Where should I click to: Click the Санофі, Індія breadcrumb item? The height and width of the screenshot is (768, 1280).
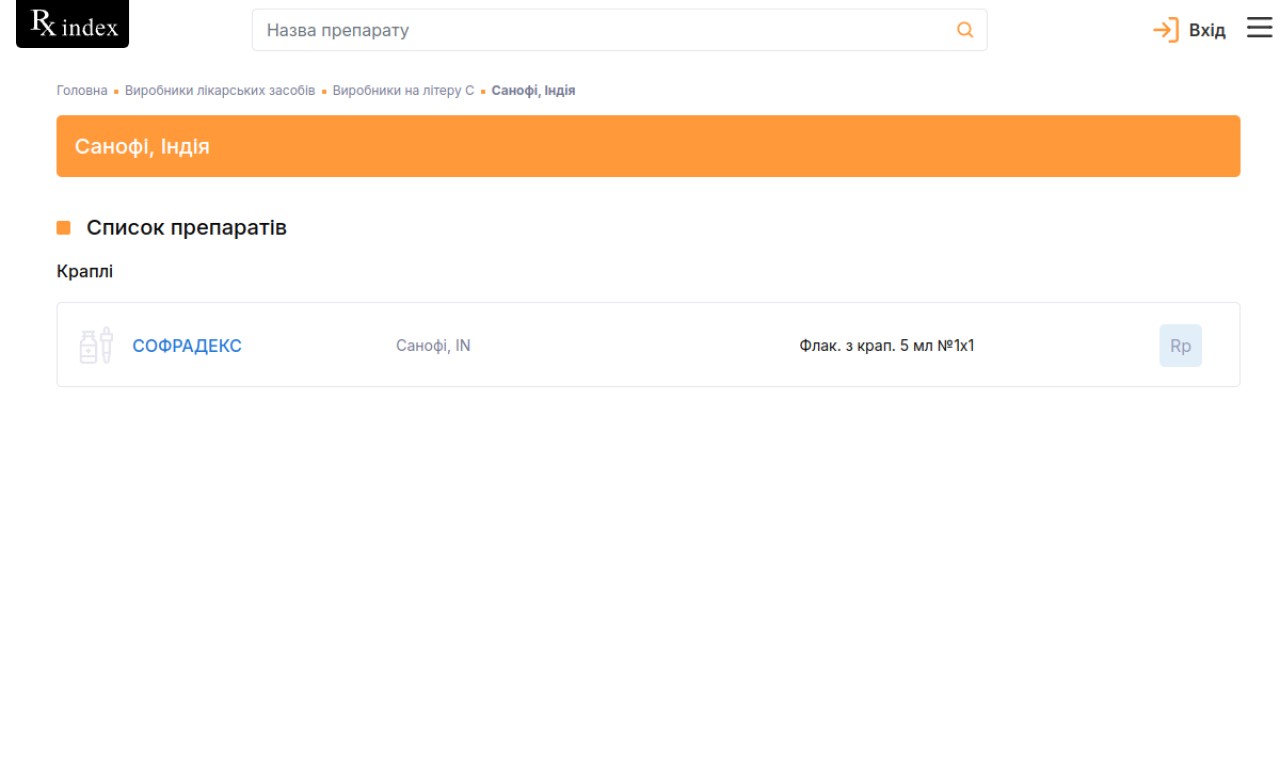(533, 90)
